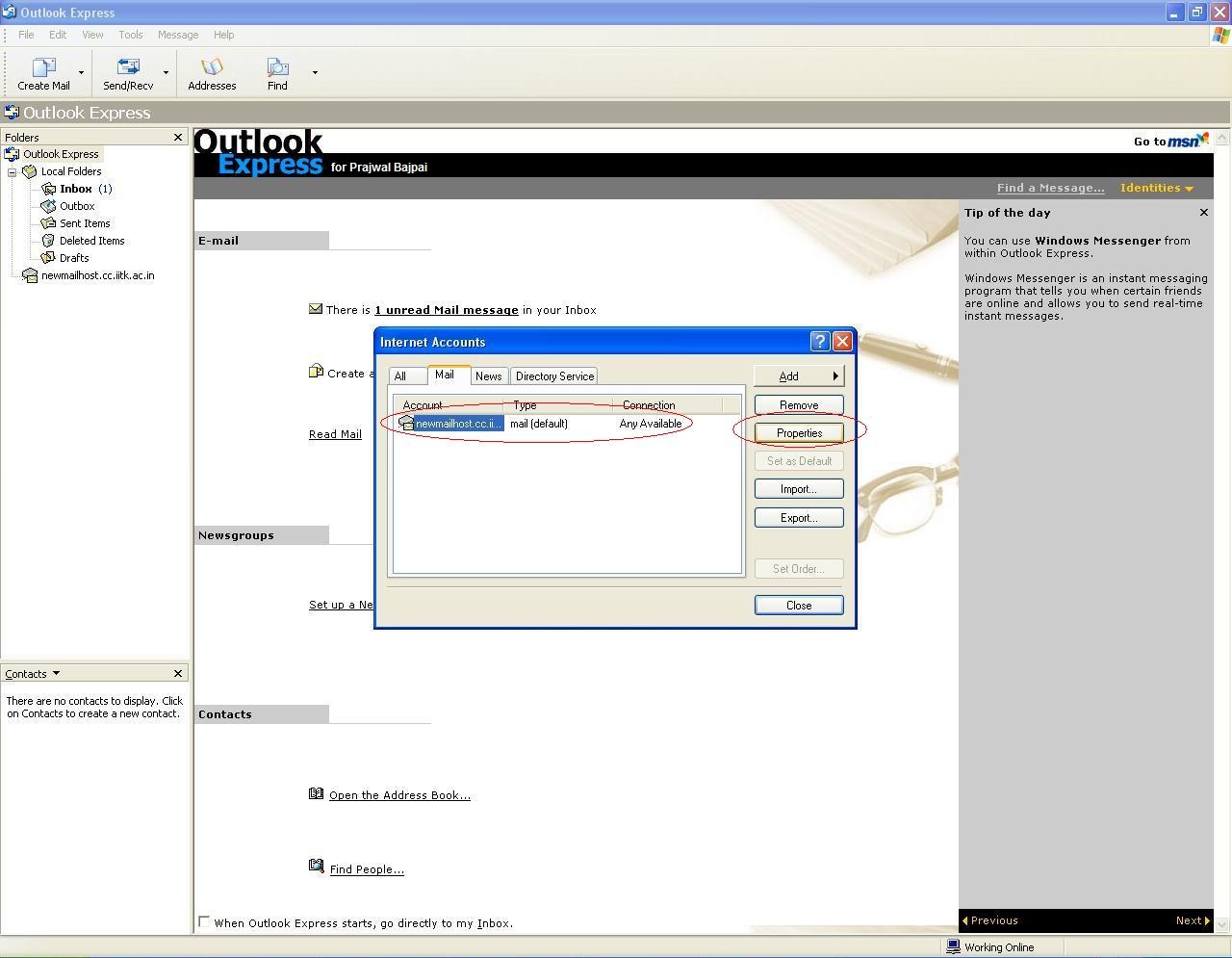Open the Add button submenu
The image size is (1232, 958).
pos(799,376)
